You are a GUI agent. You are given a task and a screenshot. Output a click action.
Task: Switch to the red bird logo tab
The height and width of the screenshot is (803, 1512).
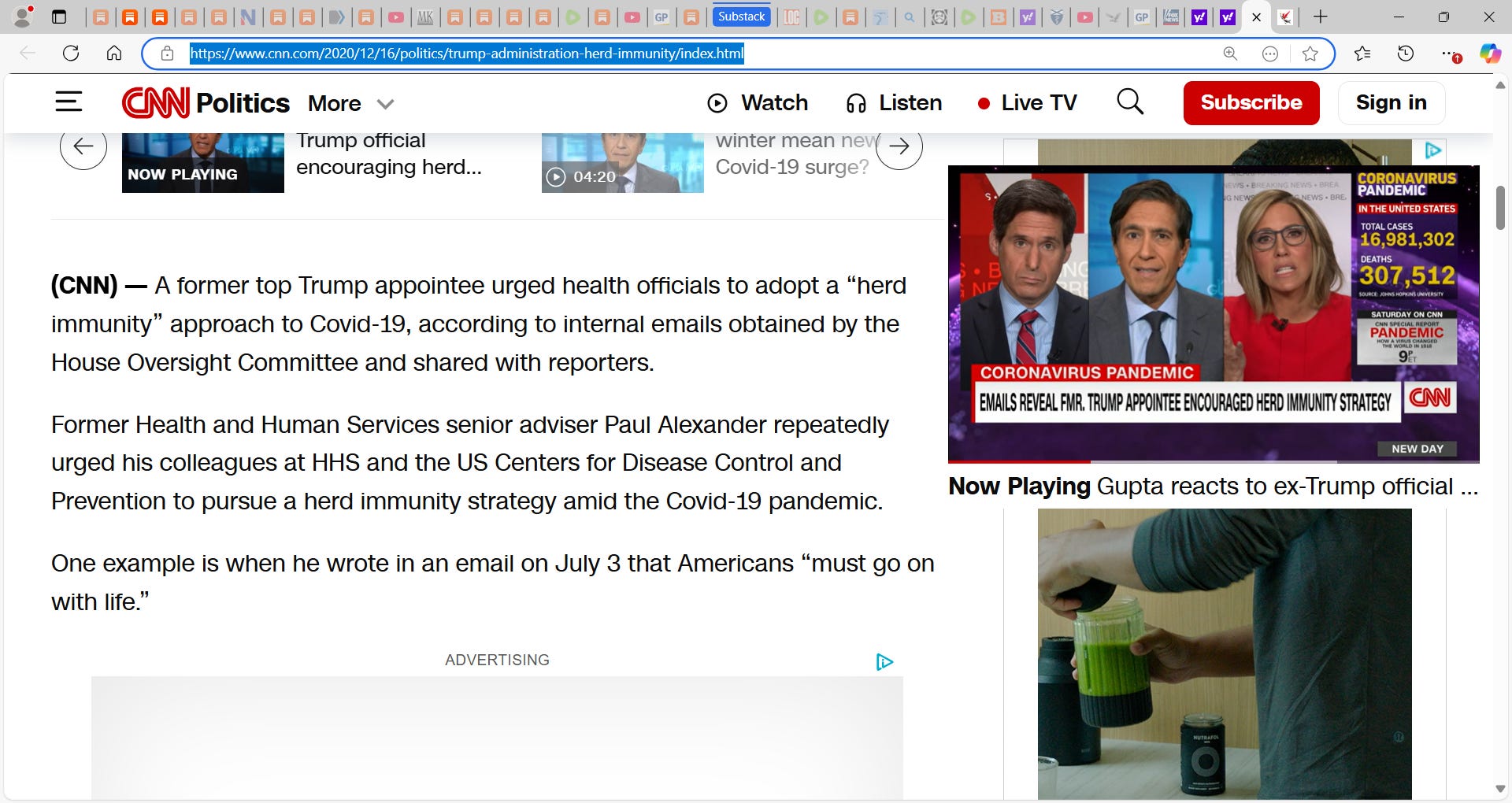pyautogui.click(x=1285, y=17)
